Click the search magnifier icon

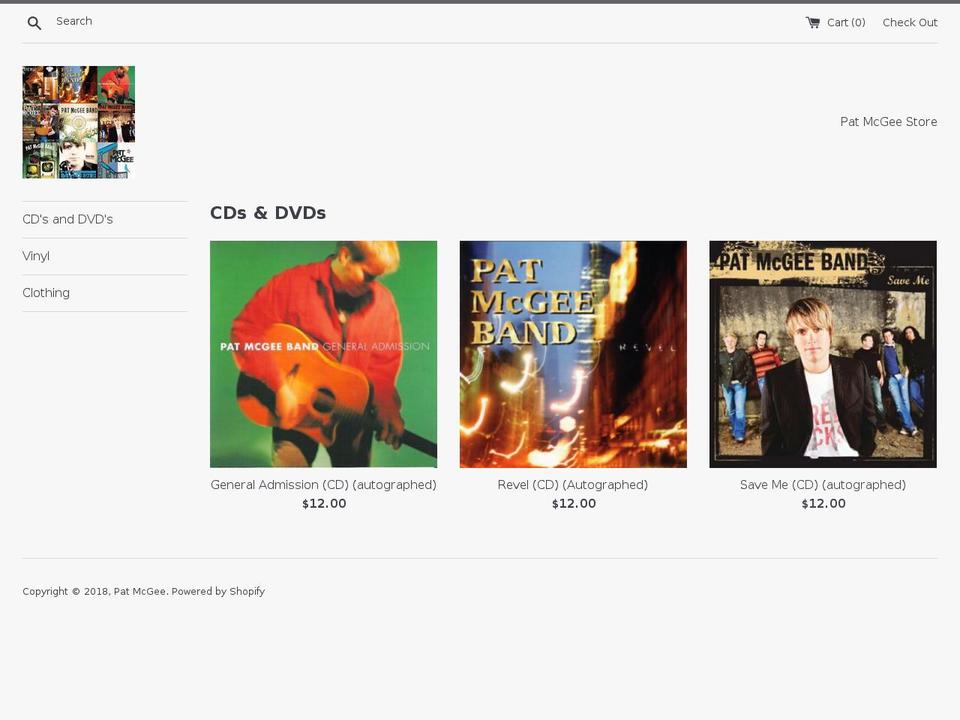[34, 23]
